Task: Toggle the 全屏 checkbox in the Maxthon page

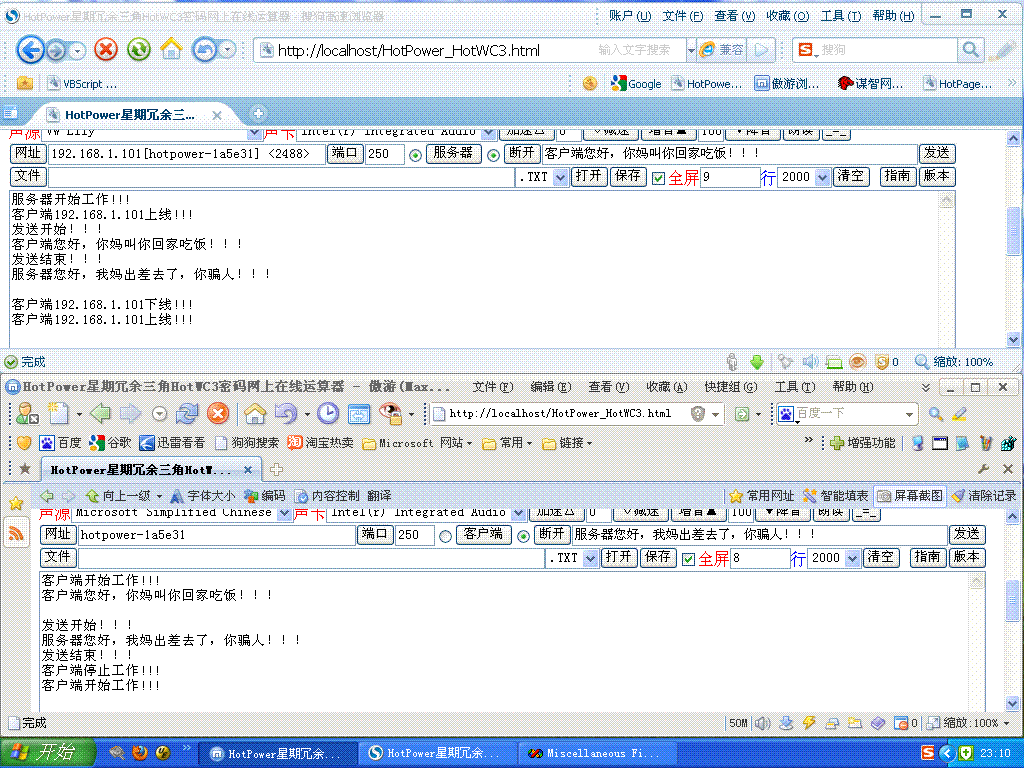Action: pos(688,559)
